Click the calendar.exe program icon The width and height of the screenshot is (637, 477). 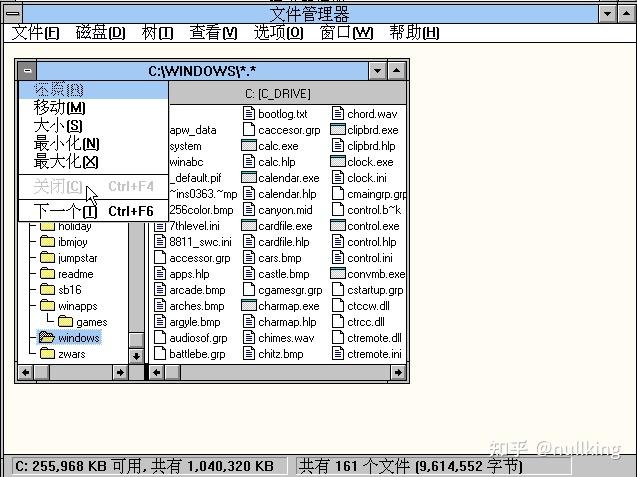click(x=249, y=178)
